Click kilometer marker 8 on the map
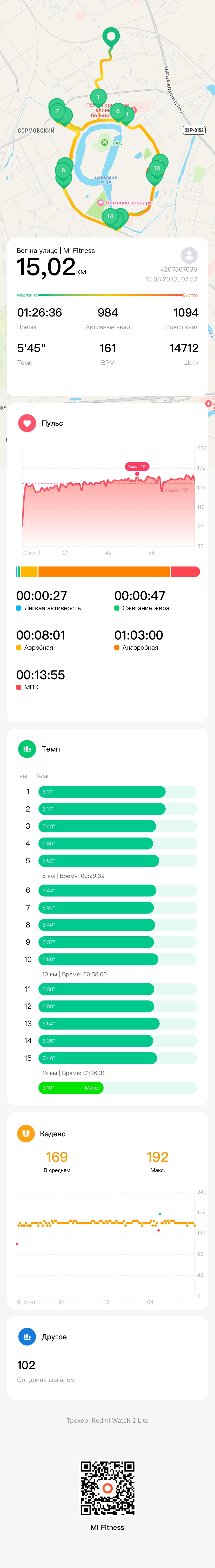215x1568 pixels. [x=63, y=171]
